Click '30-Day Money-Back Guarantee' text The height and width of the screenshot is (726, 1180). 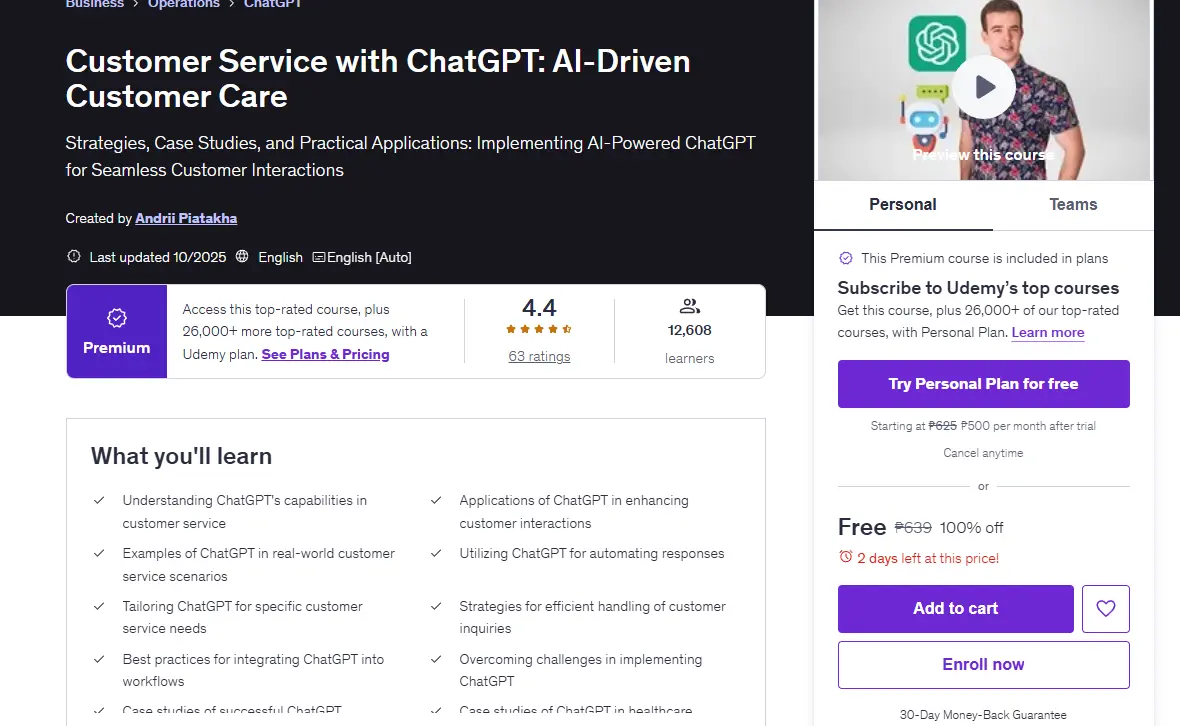click(983, 715)
